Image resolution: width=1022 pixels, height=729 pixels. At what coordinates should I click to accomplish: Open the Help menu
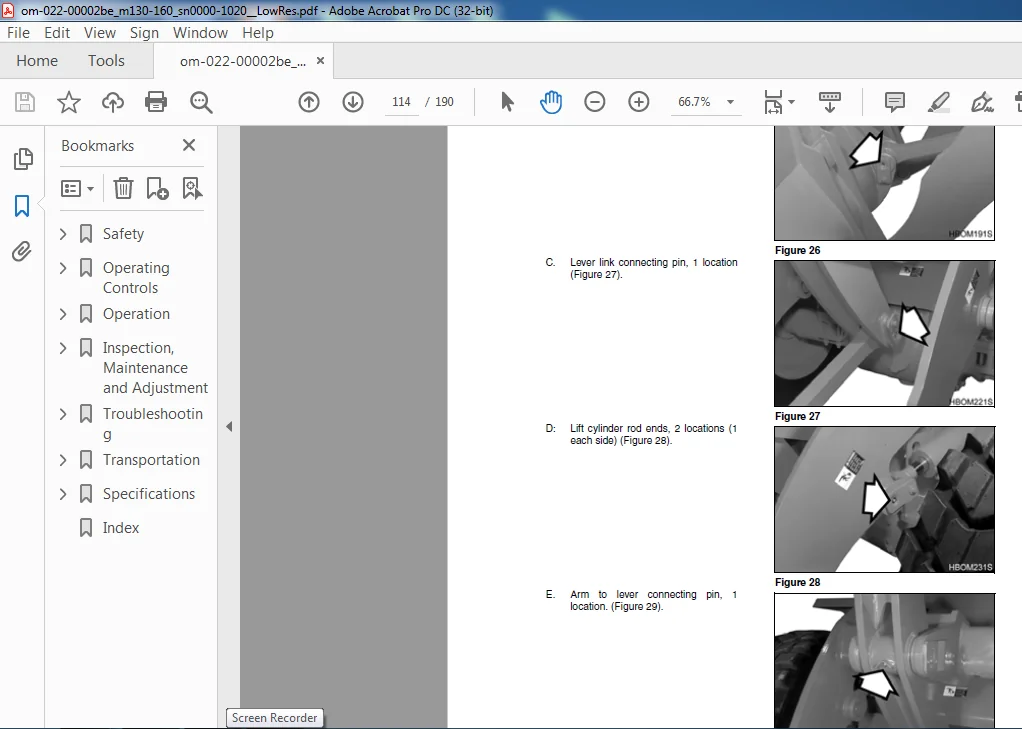257,33
